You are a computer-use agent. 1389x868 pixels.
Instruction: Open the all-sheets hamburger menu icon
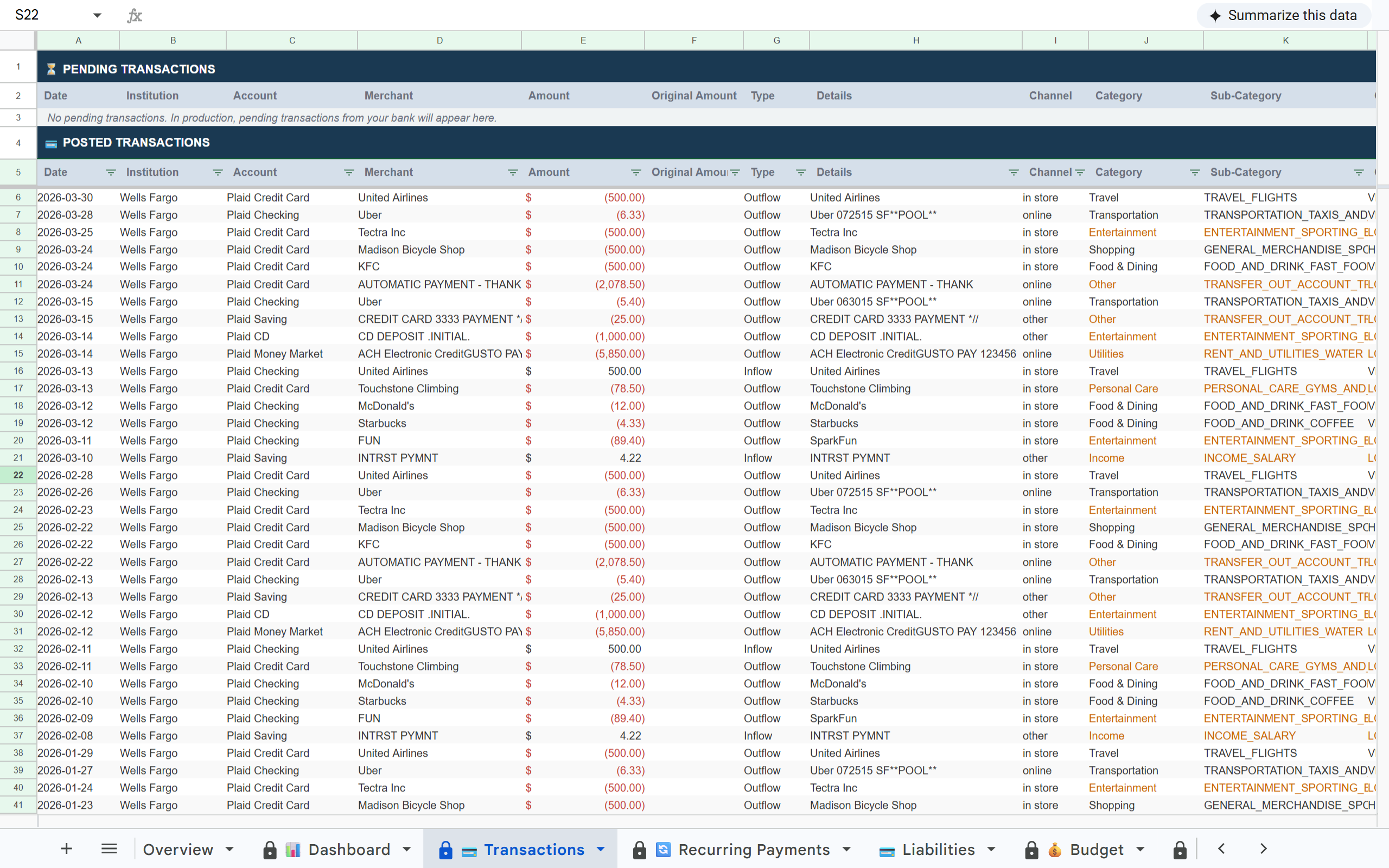[109, 849]
